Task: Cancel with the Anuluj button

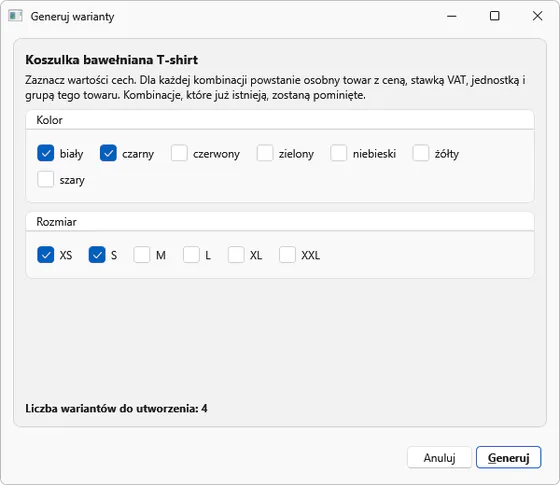Action: pos(439,458)
